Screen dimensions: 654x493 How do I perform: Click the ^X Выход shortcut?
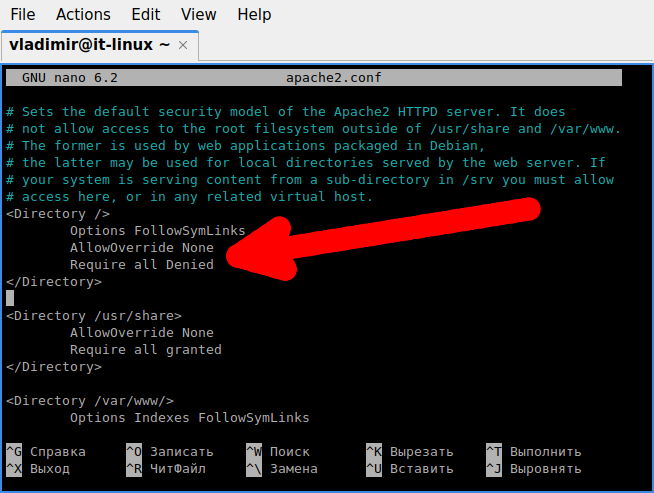[x=38, y=469]
